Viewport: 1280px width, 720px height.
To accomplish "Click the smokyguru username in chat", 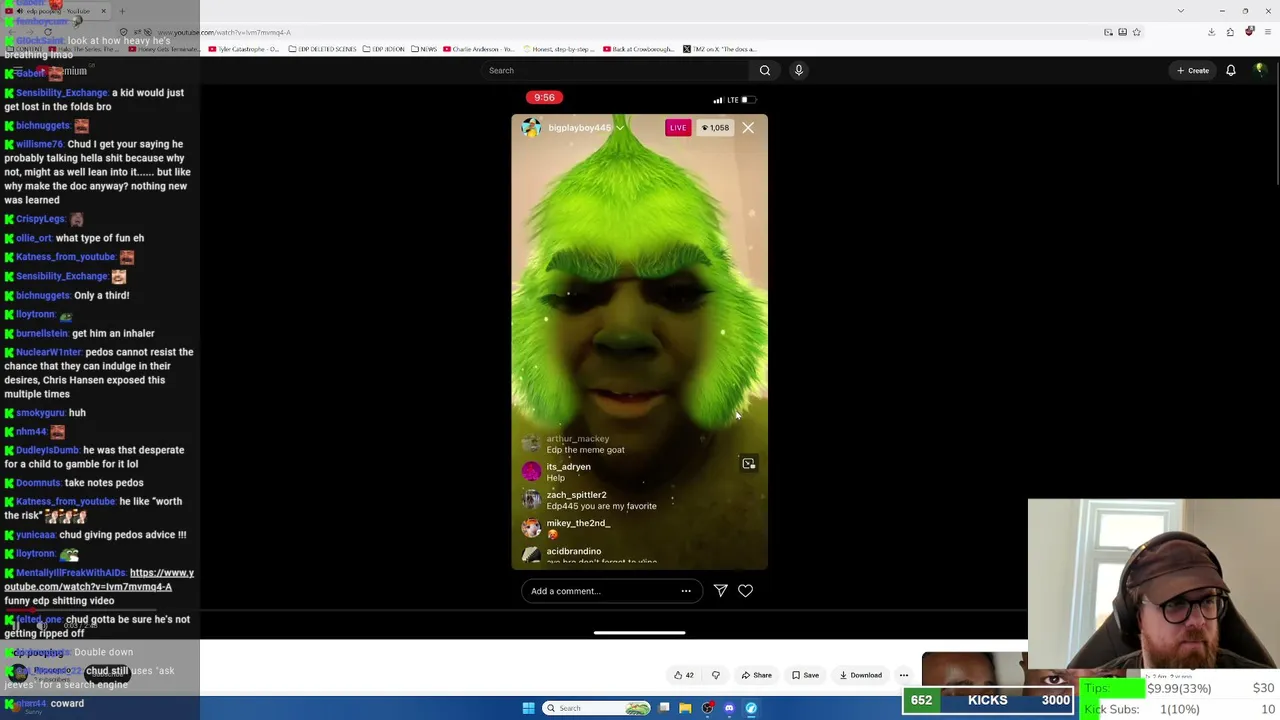I will coord(40,413).
